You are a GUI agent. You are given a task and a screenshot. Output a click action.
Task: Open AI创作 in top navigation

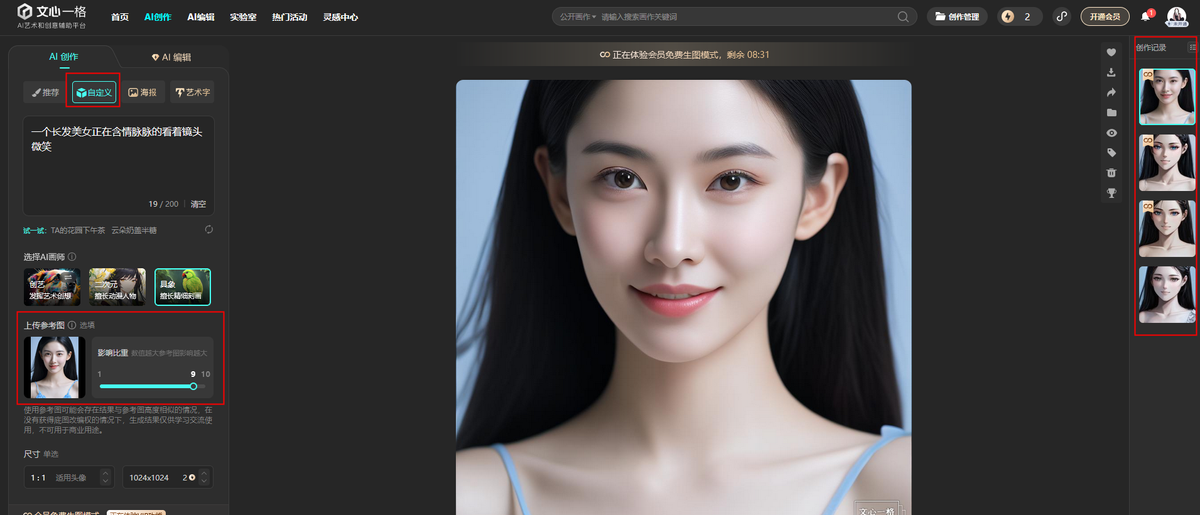157,17
